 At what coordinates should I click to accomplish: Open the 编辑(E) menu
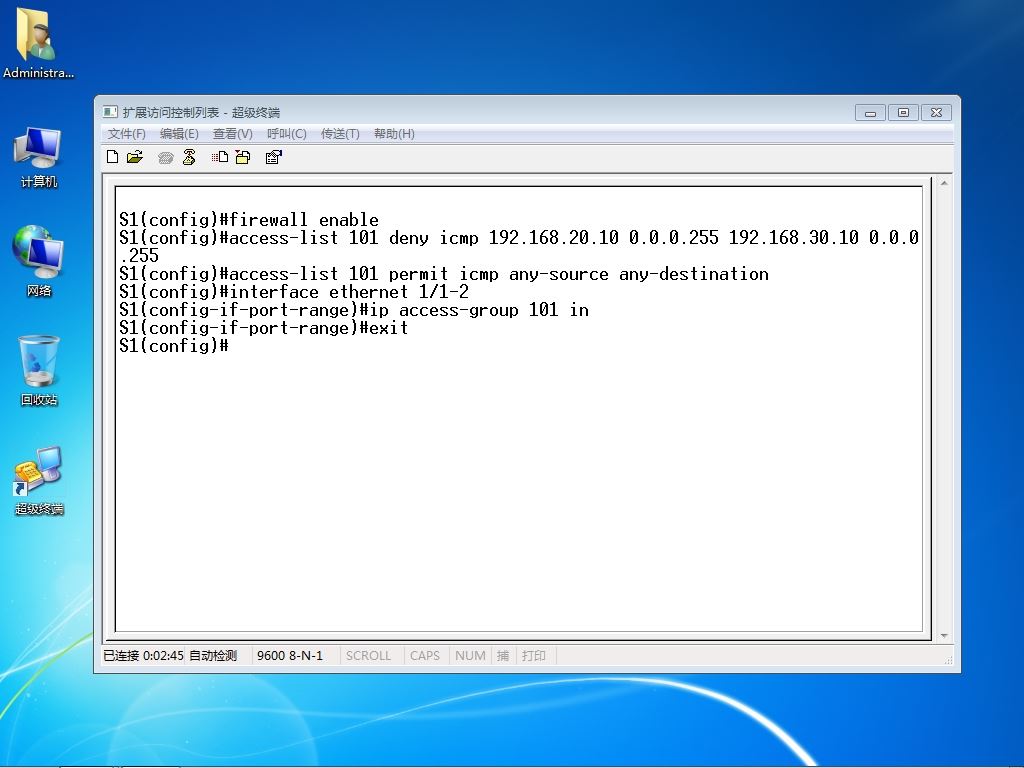(x=179, y=134)
